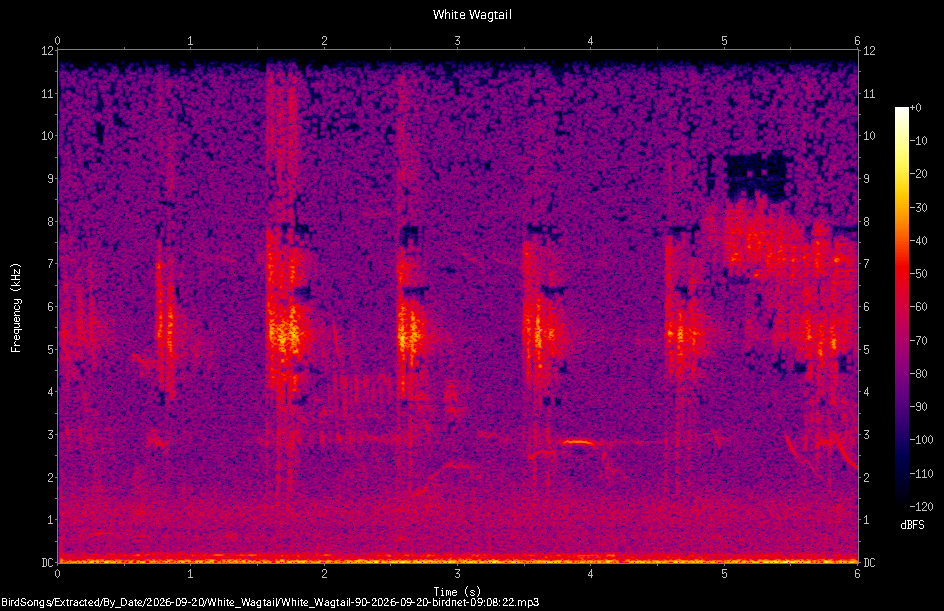
Task: Click the "3" tick on the bottom time axis
Action: pyautogui.click(x=458, y=574)
